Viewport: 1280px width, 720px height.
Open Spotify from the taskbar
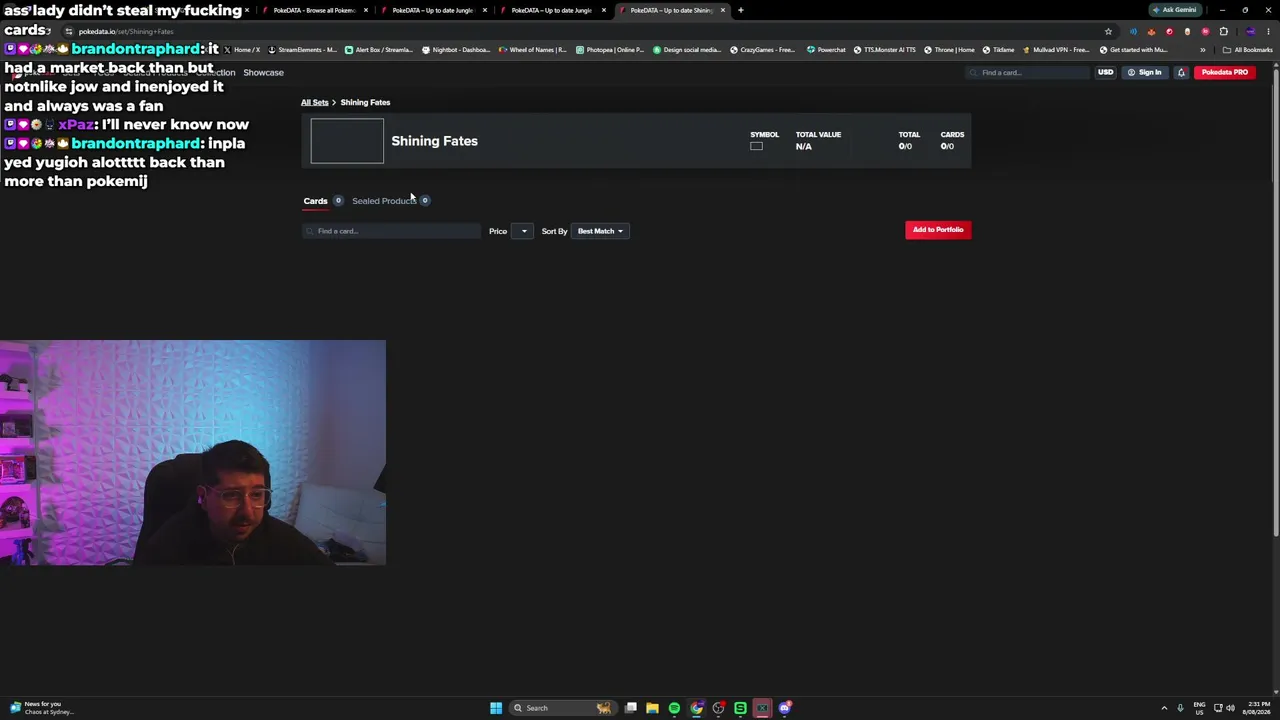[x=674, y=708]
